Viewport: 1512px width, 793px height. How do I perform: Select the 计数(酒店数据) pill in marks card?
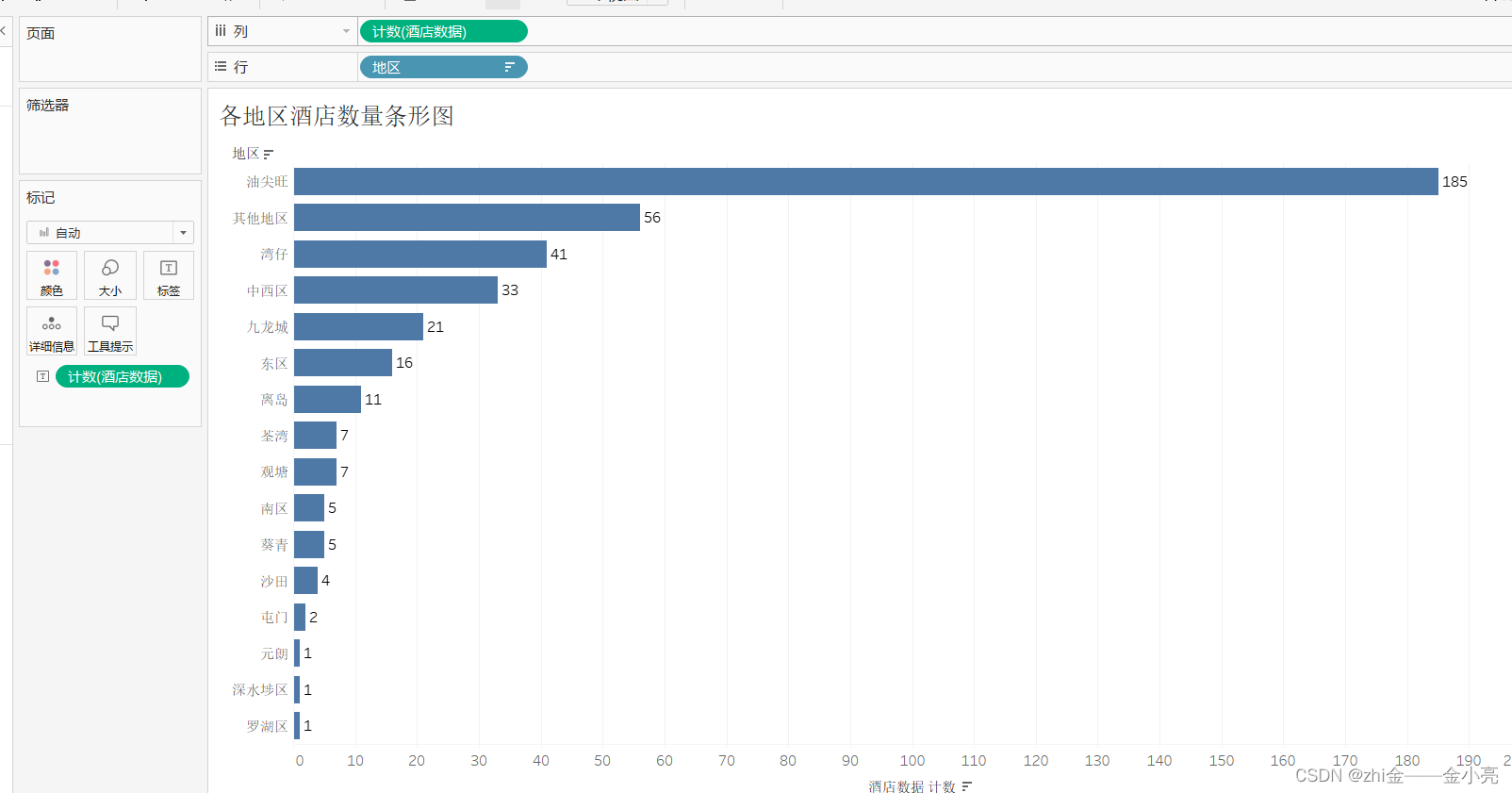point(123,376)
